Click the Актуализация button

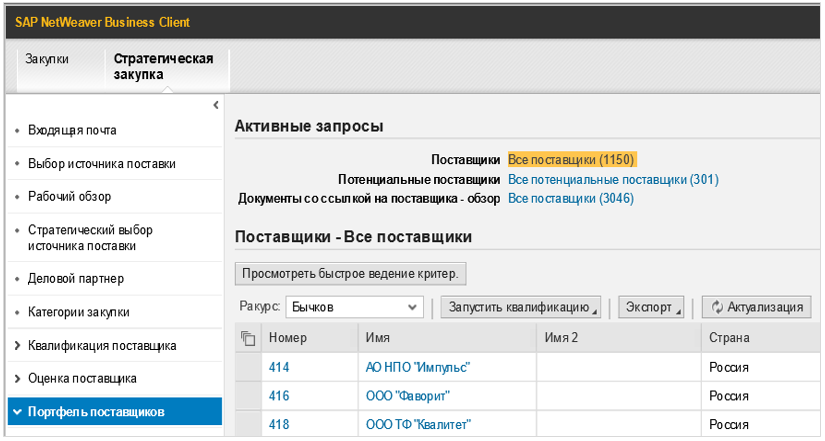[757, 307]
